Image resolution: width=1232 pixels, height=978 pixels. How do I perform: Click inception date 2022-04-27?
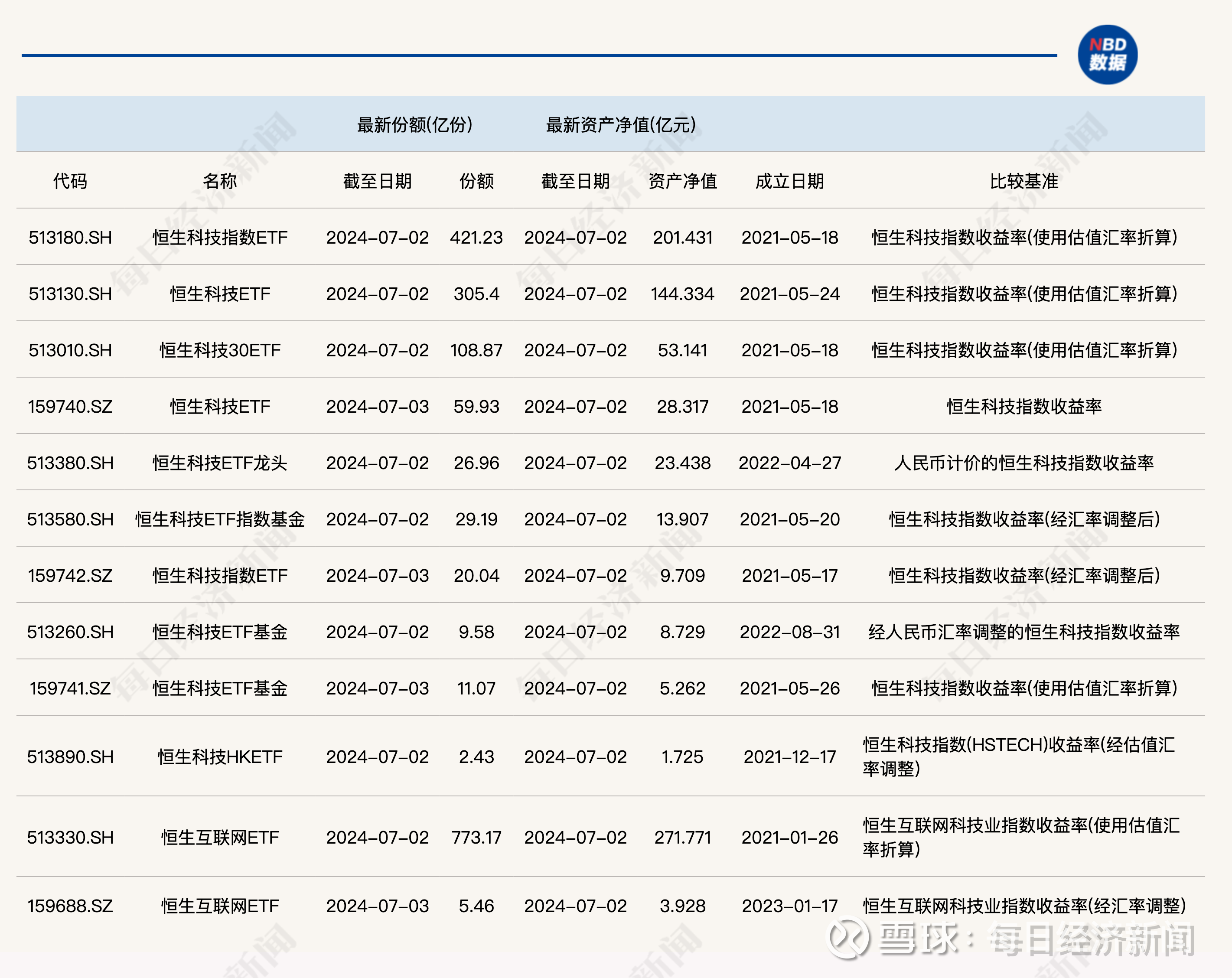[790, 463]
